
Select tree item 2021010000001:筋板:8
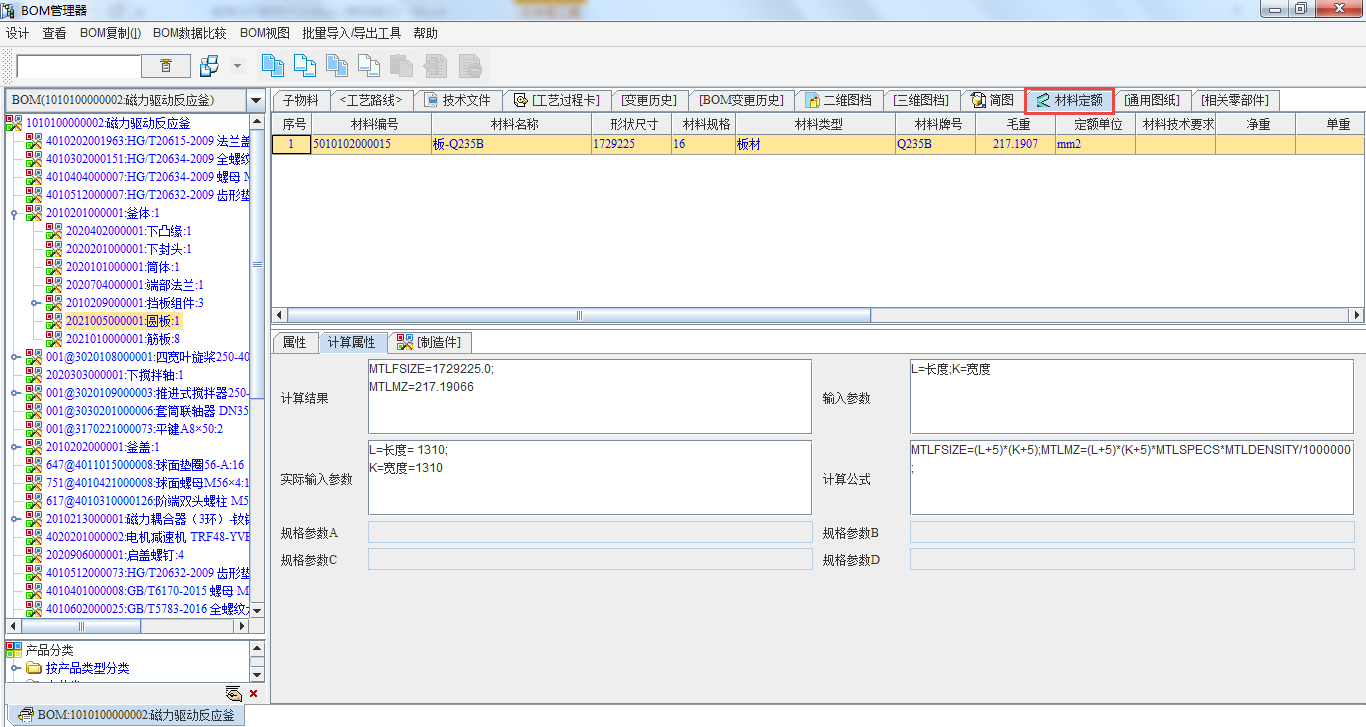[x=122, y=339]
